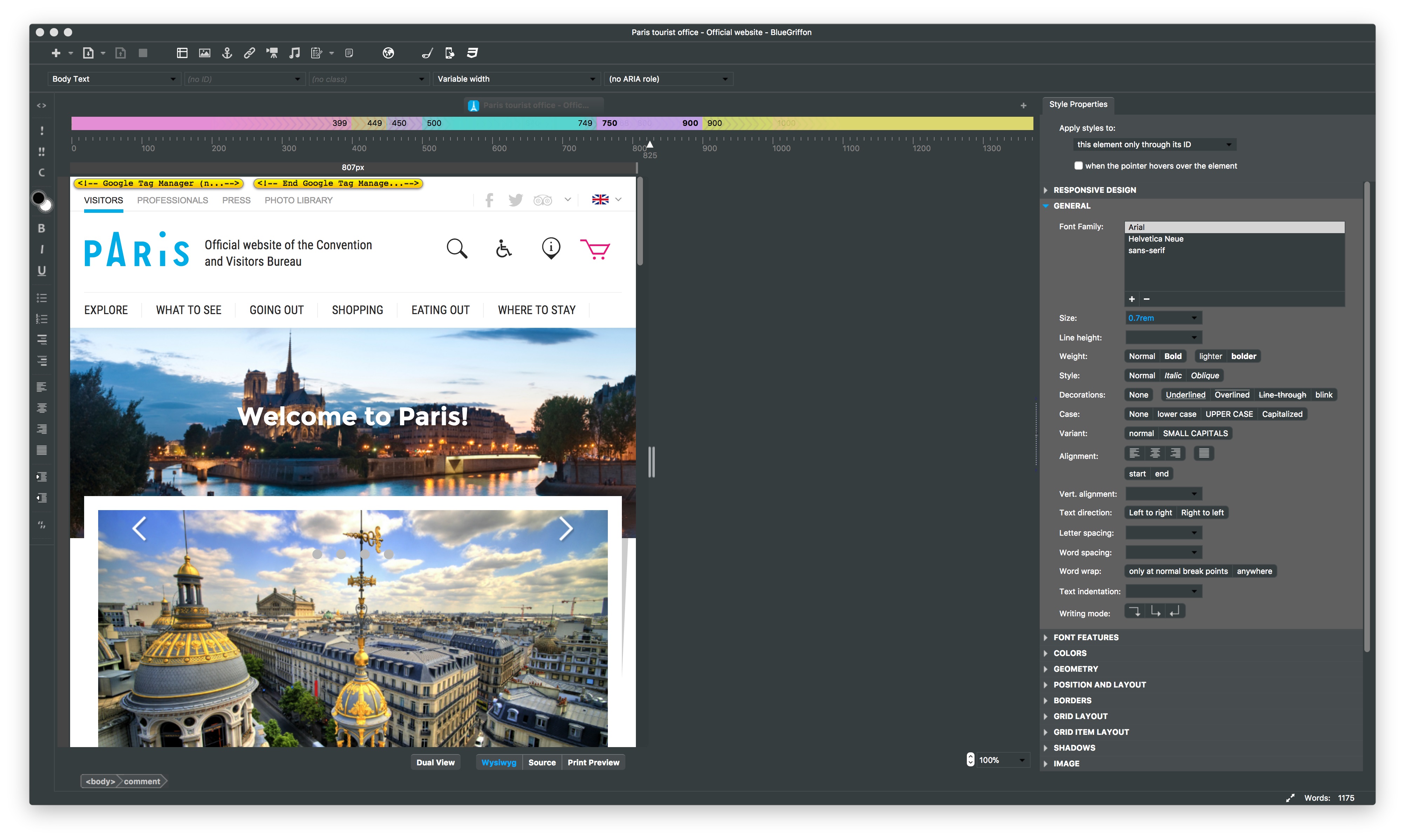Toggle Bold in left formatting sidebar
1405x840 pixels.
41,228
